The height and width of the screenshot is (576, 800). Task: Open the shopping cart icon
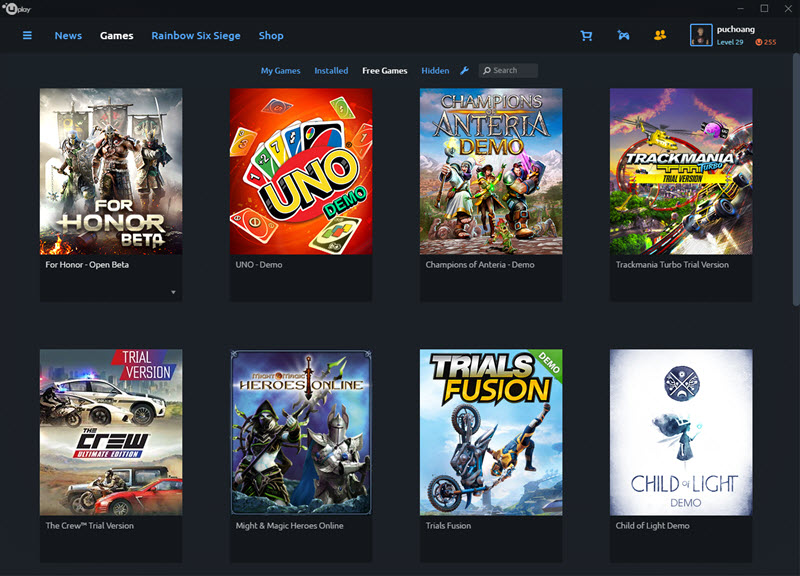pyautogui.click(x=586, y=35)
